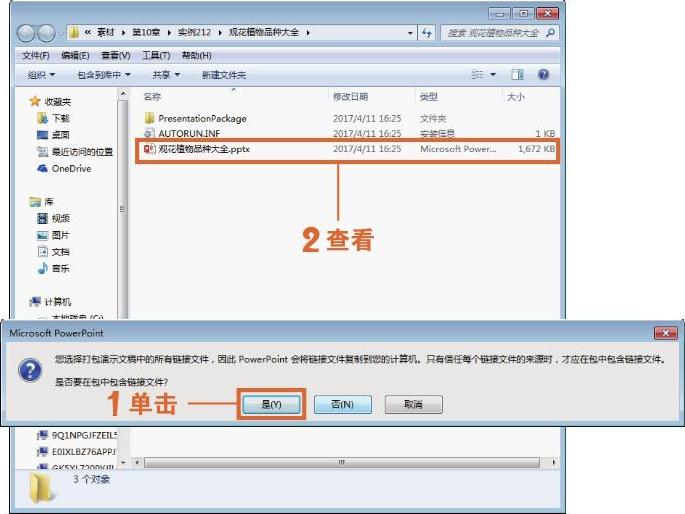Expand the breadcrumb arrow after 素材
This screenshot has width=685, height=514.
tap(123, 33)
